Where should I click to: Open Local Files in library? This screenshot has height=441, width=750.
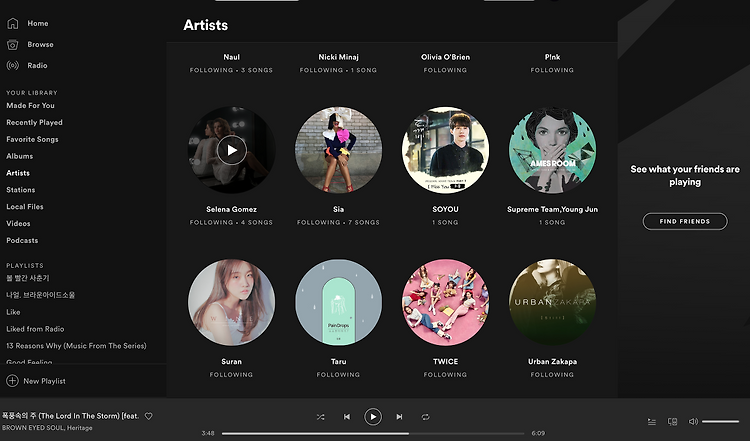tap(25, 207)
